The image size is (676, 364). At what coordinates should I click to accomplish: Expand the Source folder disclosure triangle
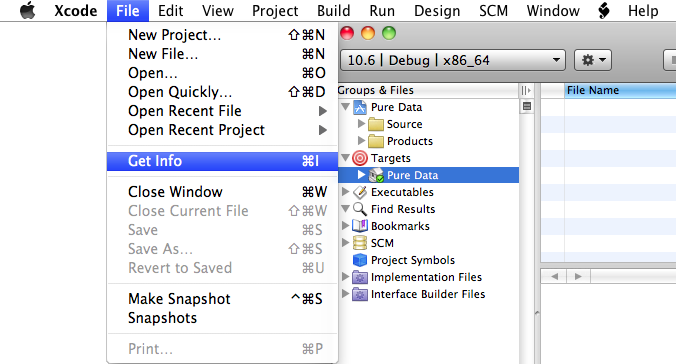click(361, 124)
